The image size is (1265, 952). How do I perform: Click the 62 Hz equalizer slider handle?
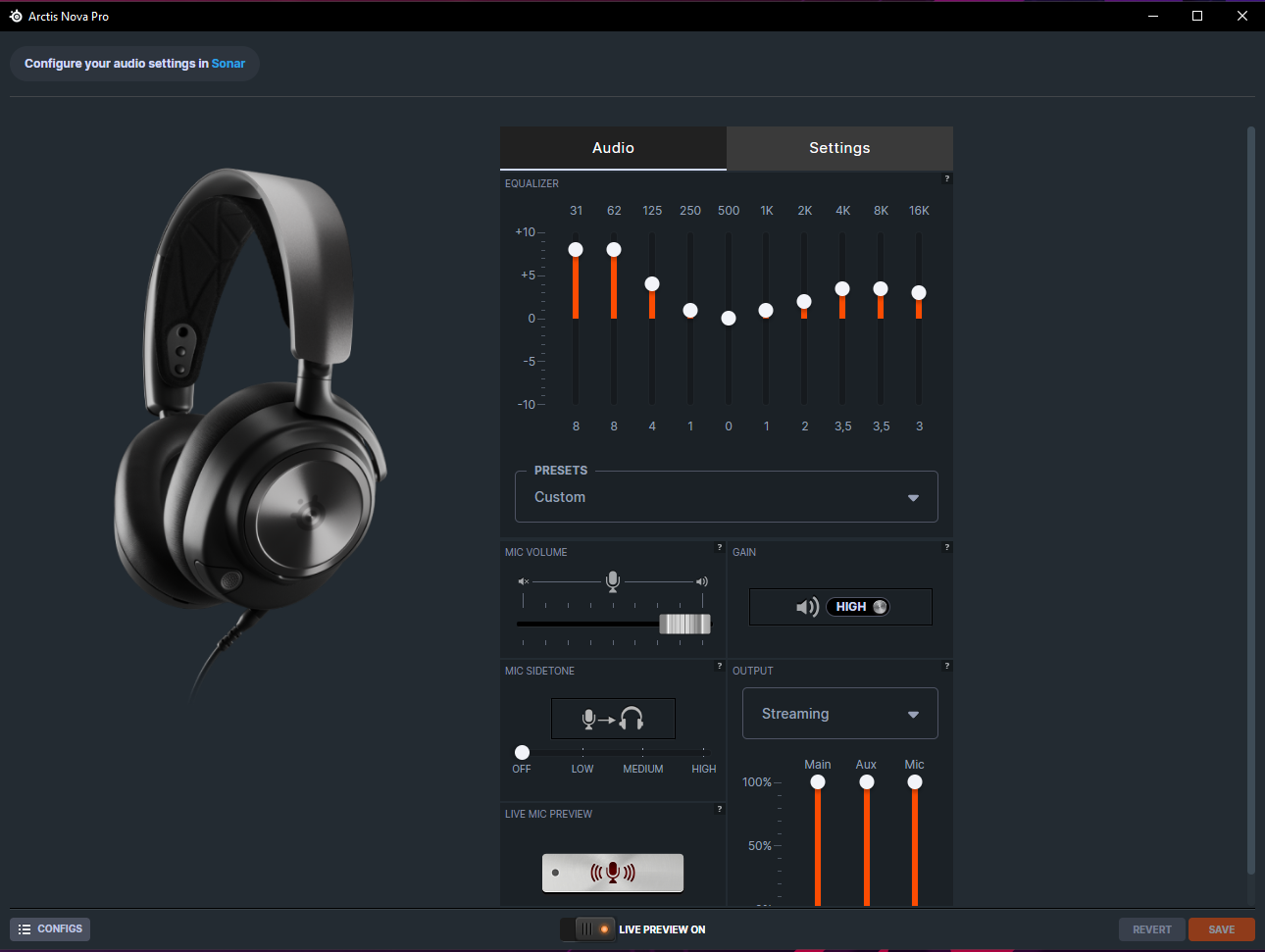tap(614, 249)
